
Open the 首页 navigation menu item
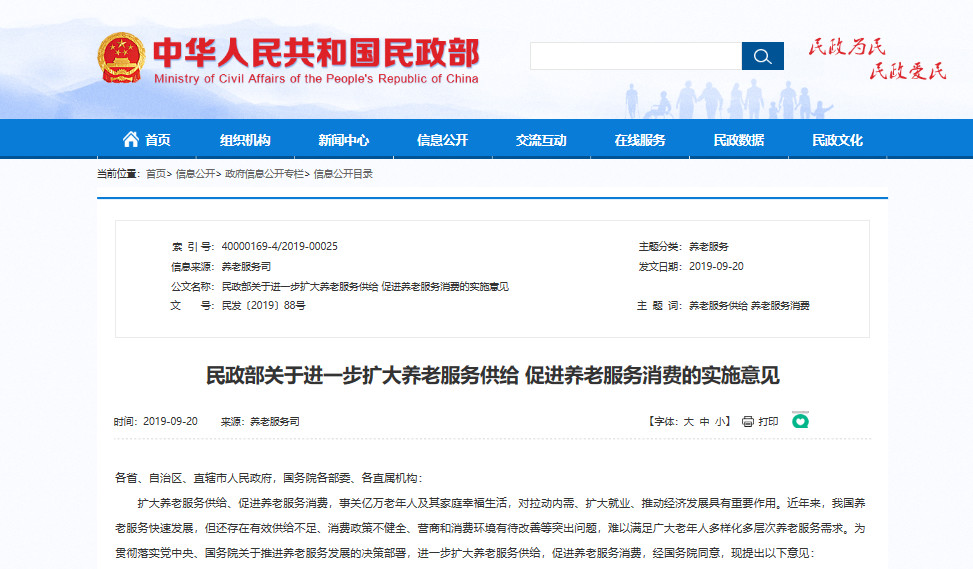click(x=146, y=140)
